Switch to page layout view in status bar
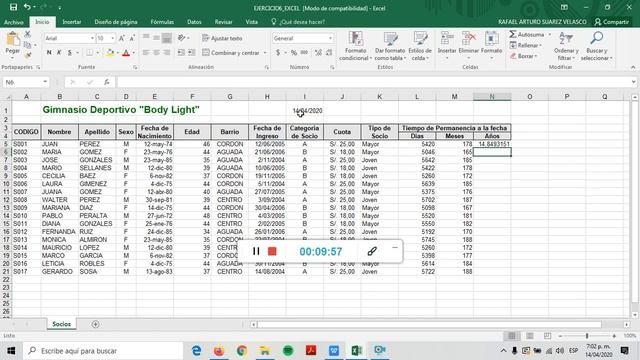Image resolution: width=640 pixels, height=360 pixels. (x=529, y=336)
